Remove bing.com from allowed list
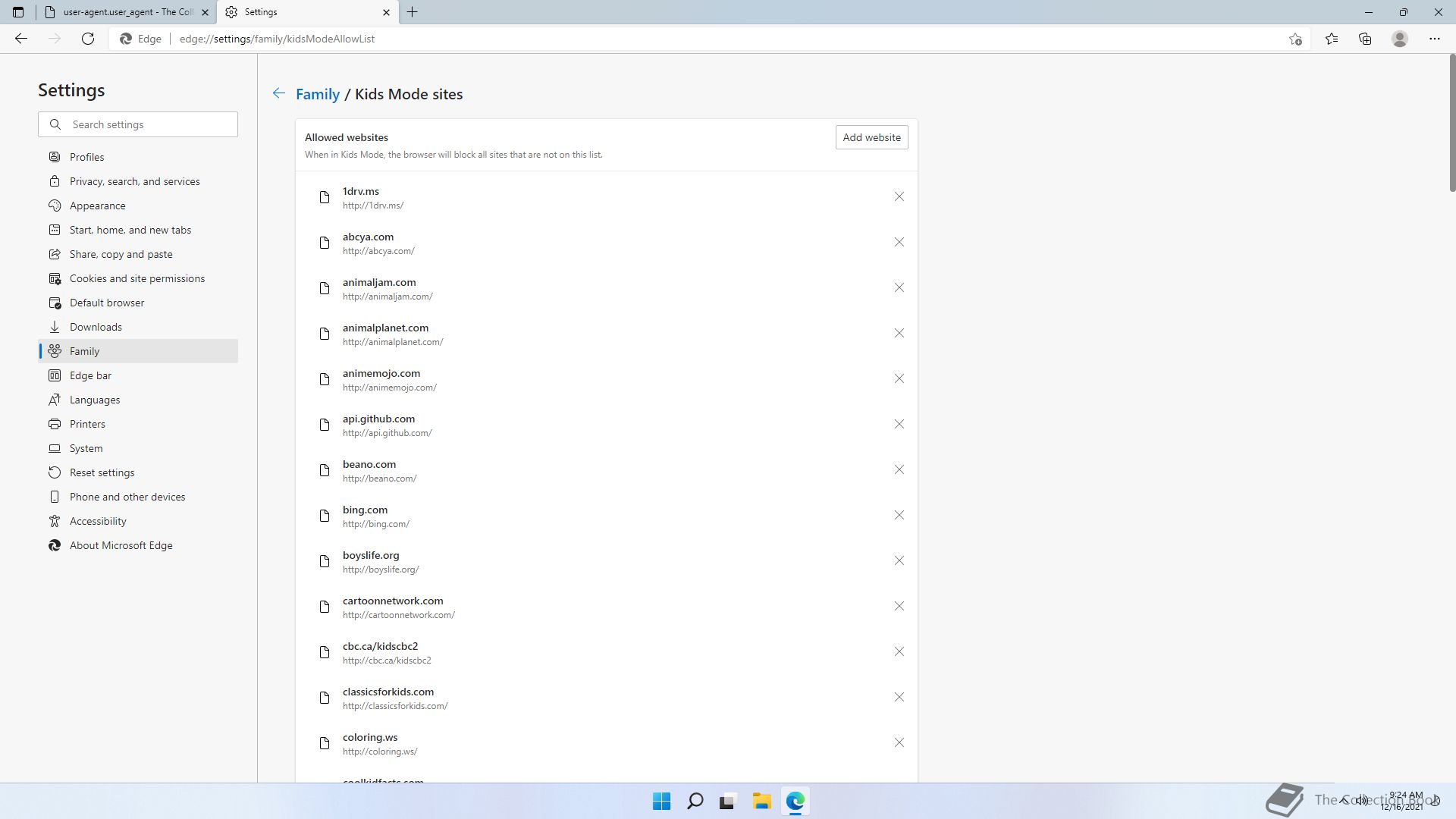The width and height of the screenshot is (1456, 819). [x=899, y=515]
